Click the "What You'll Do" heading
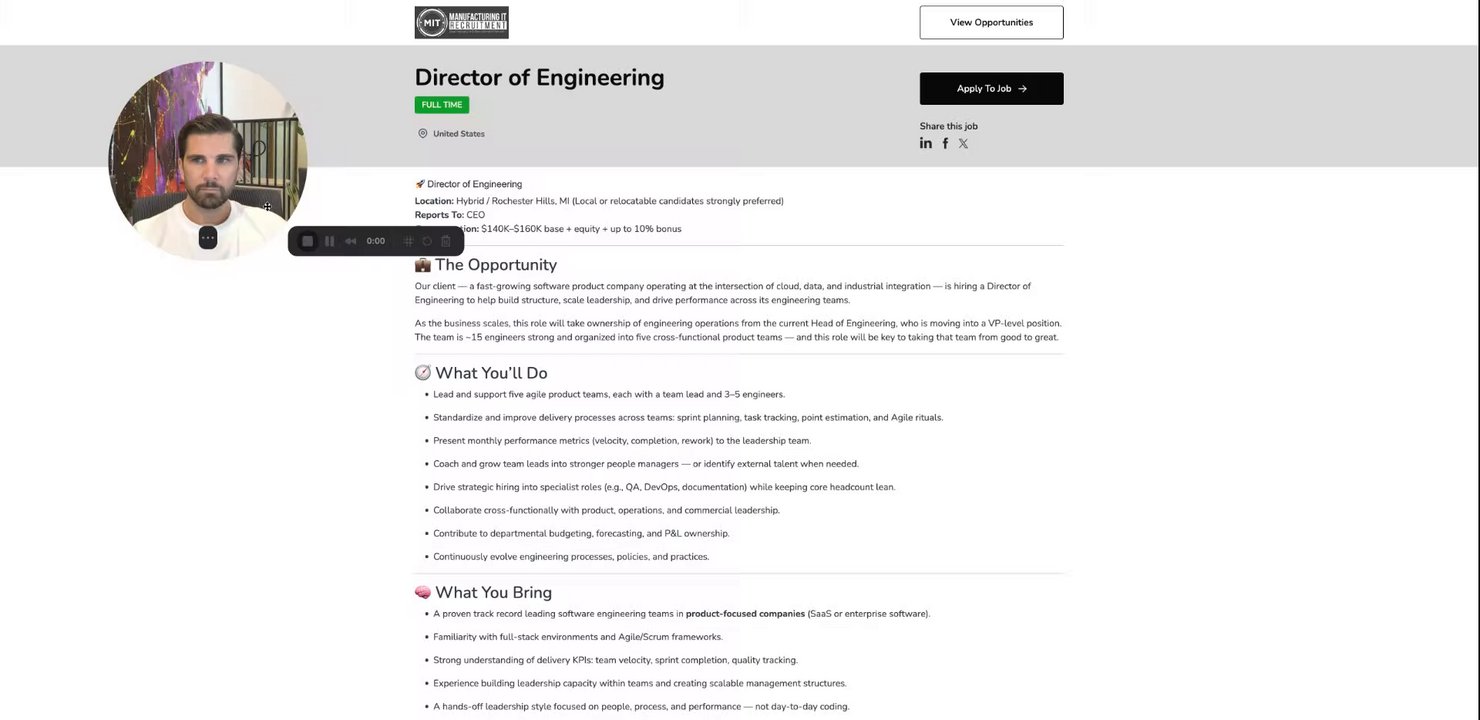This screenshot has height=720, width=1480. pos(491,373)
